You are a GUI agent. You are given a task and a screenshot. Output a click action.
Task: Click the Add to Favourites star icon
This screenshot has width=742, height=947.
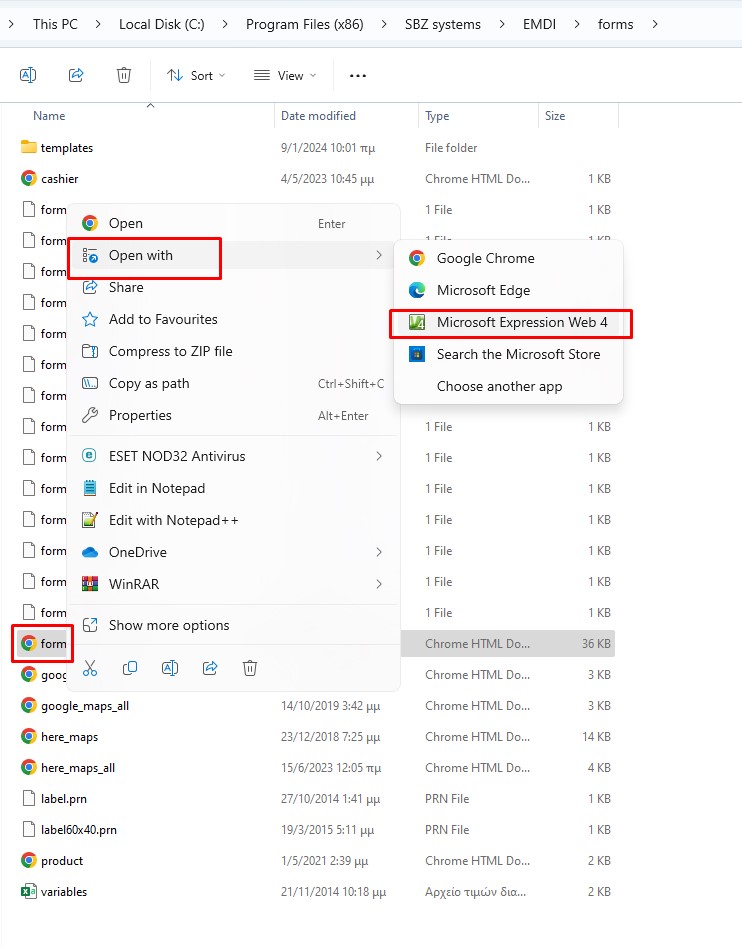point(90,319)
